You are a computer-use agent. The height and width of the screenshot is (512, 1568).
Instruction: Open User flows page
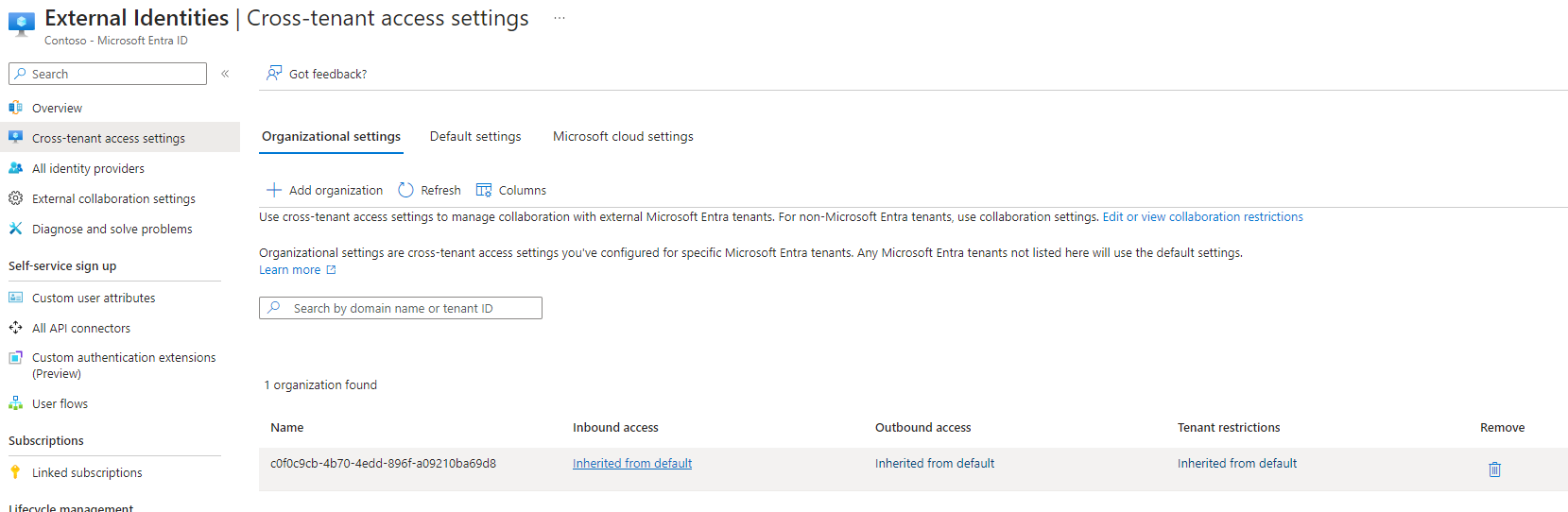(x=60, y=403)
